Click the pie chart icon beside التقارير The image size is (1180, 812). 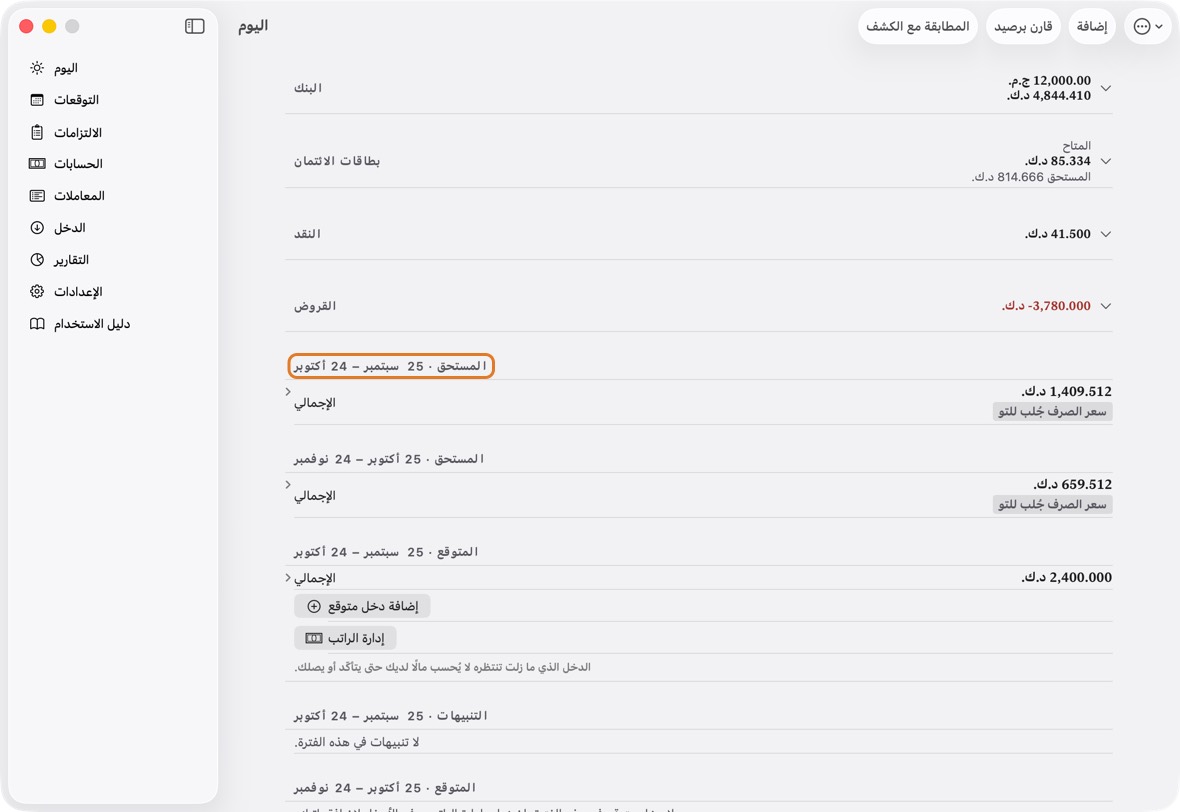[37, 260]
